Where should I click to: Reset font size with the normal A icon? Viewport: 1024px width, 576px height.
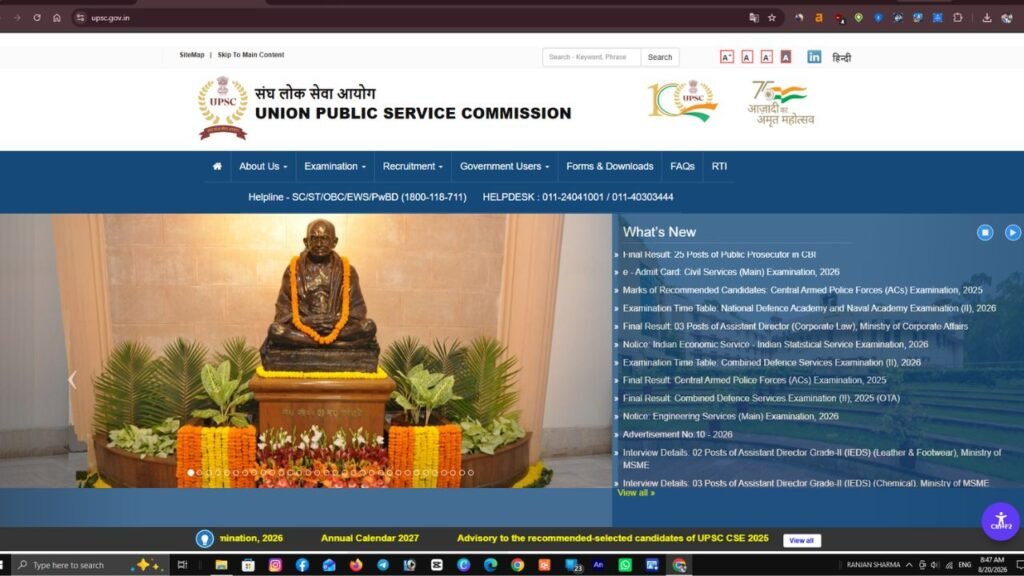pyautogui.click(x=747, y=57)
